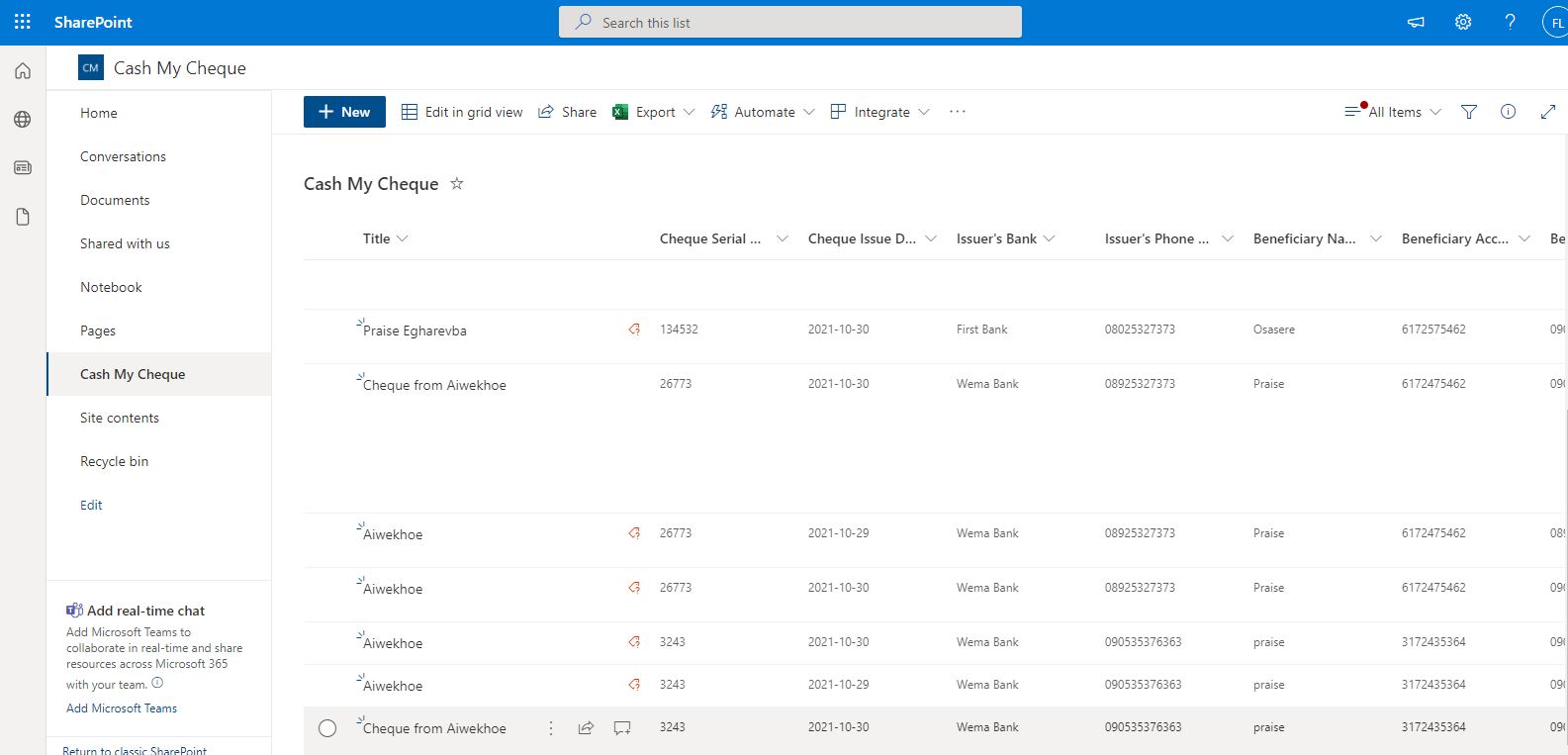Open the Export dropdown
Image resolution: width=1568 pixels, height=755 pixels.
tap(654, 112)
